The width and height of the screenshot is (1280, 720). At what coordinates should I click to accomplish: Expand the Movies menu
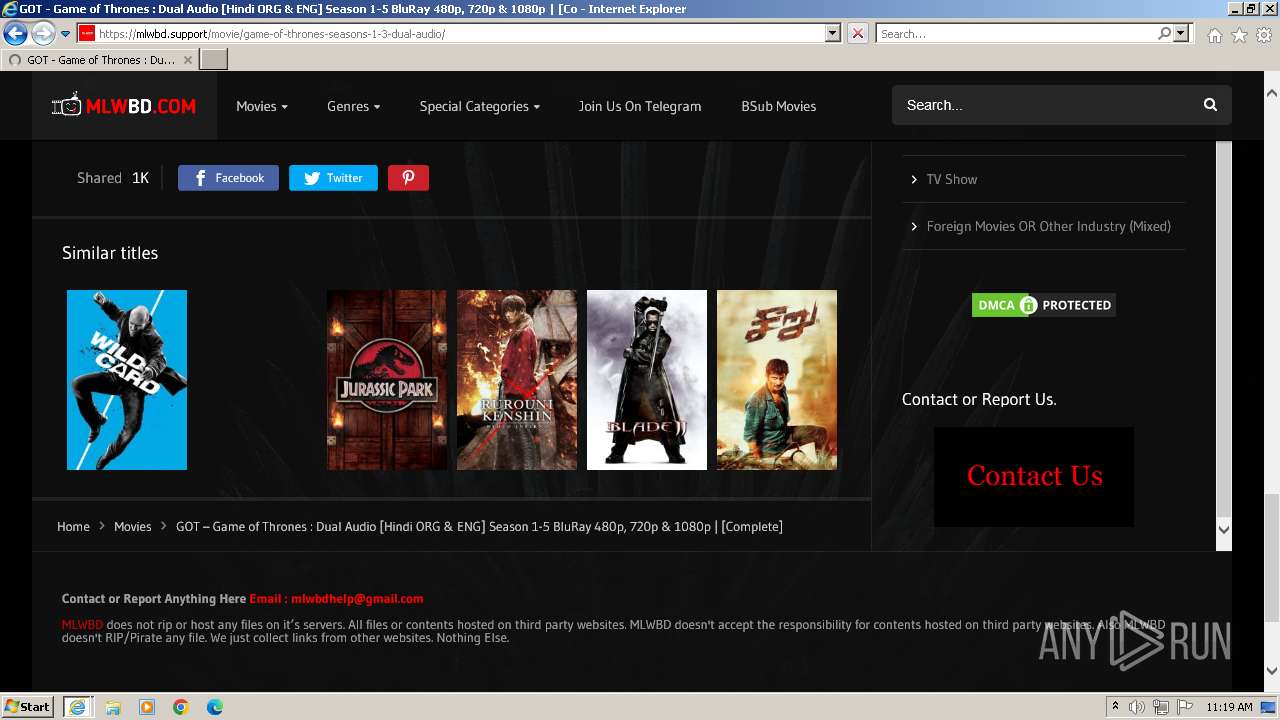coord(262,106)
